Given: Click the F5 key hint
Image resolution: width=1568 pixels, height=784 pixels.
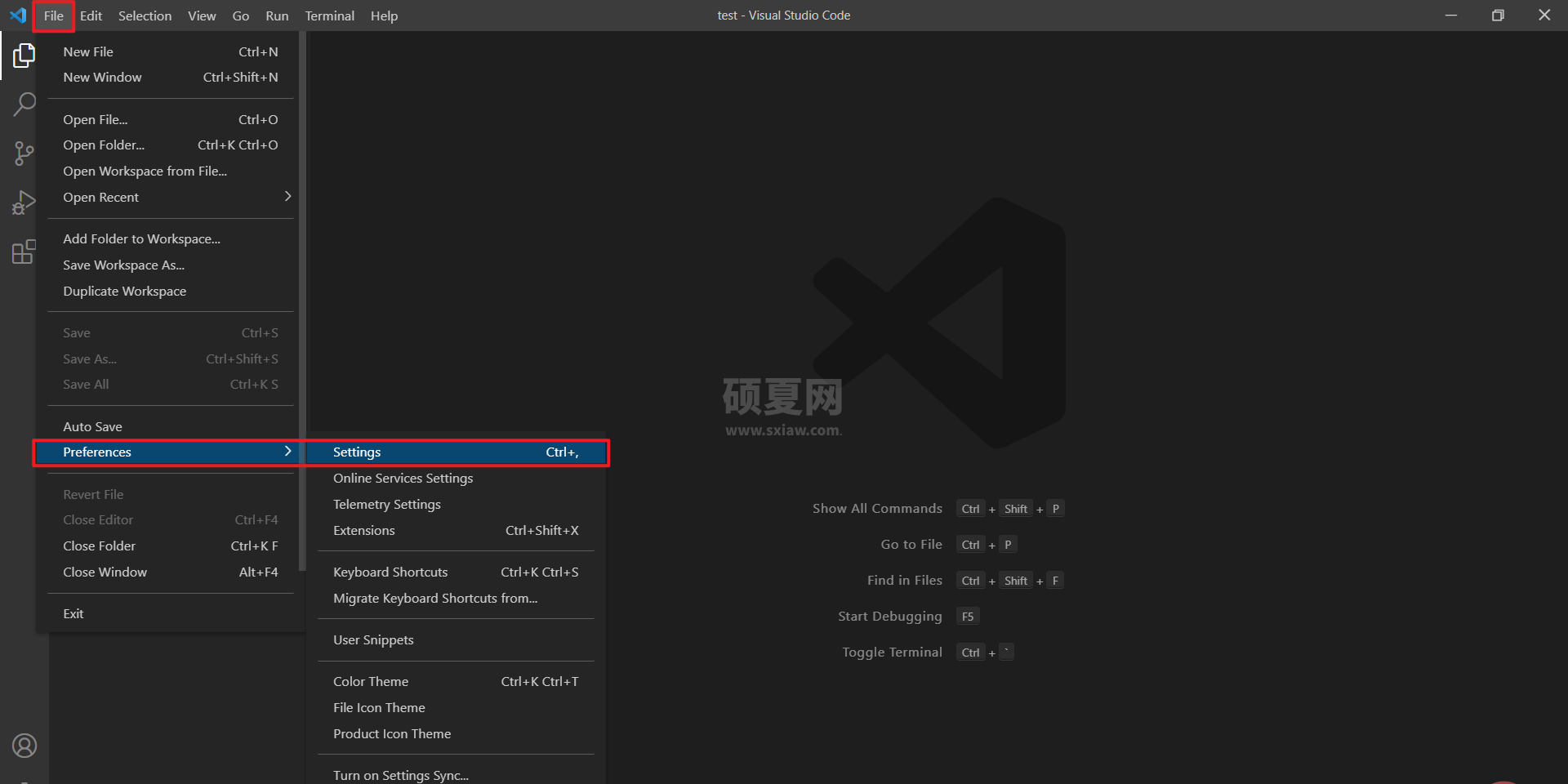Looking at the screenshot, I should pos(968,617).
